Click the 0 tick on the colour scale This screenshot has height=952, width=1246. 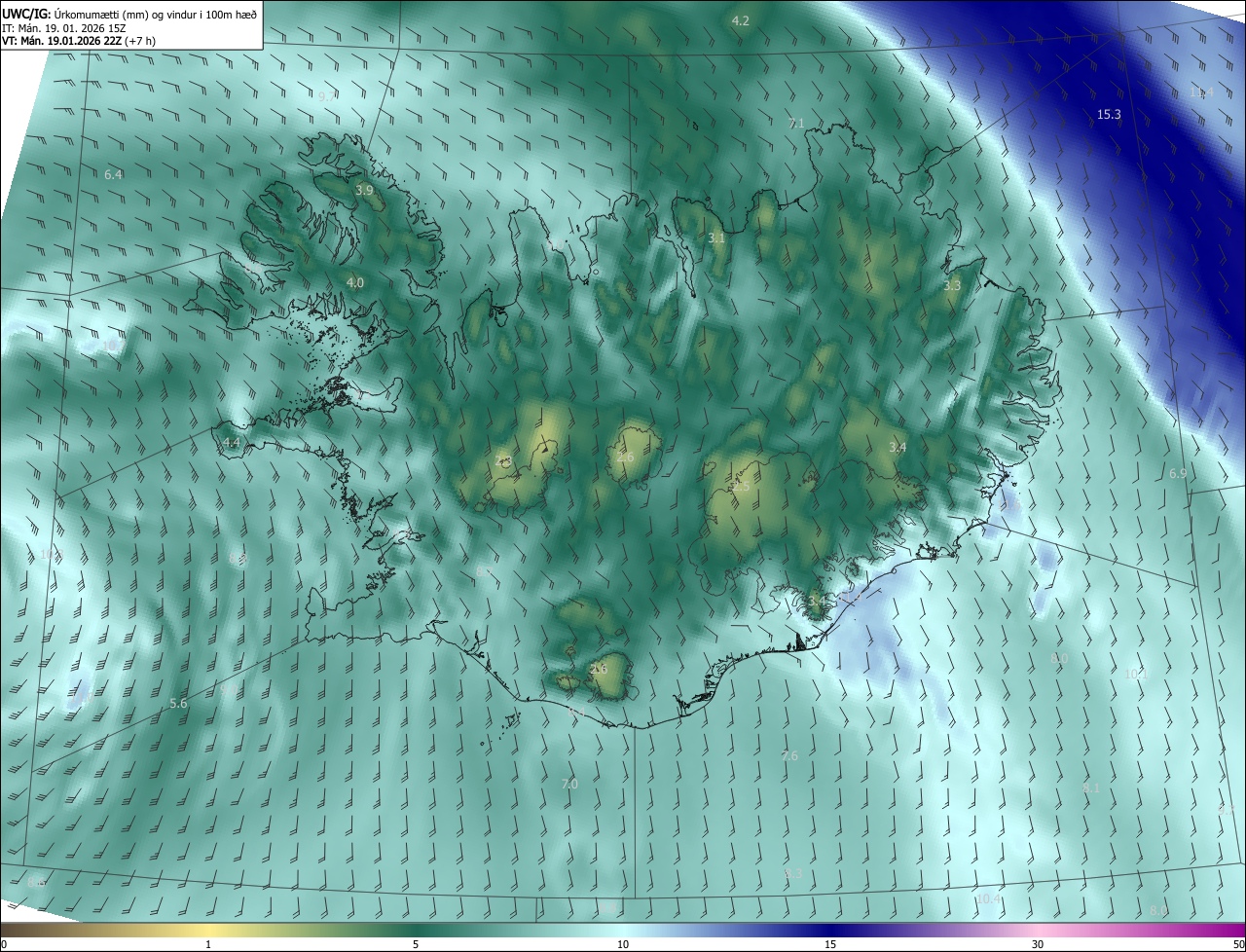pos(4,944)
